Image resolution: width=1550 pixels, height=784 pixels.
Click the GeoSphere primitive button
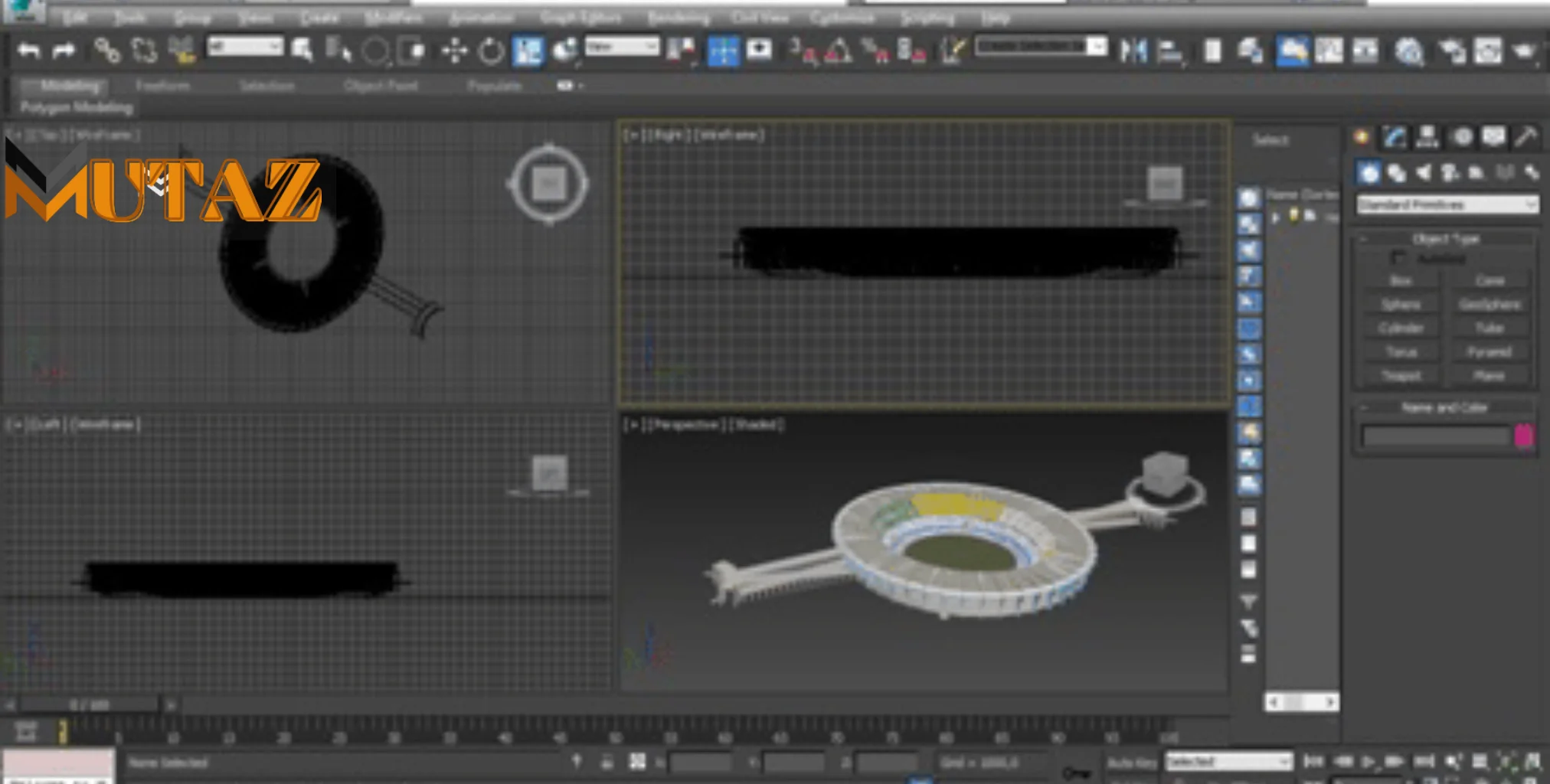tap(1490, 305)
